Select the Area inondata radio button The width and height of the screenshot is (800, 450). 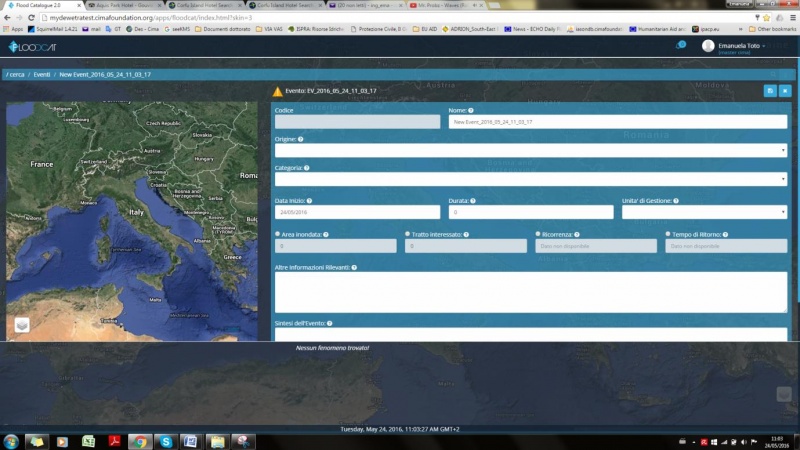278,234
